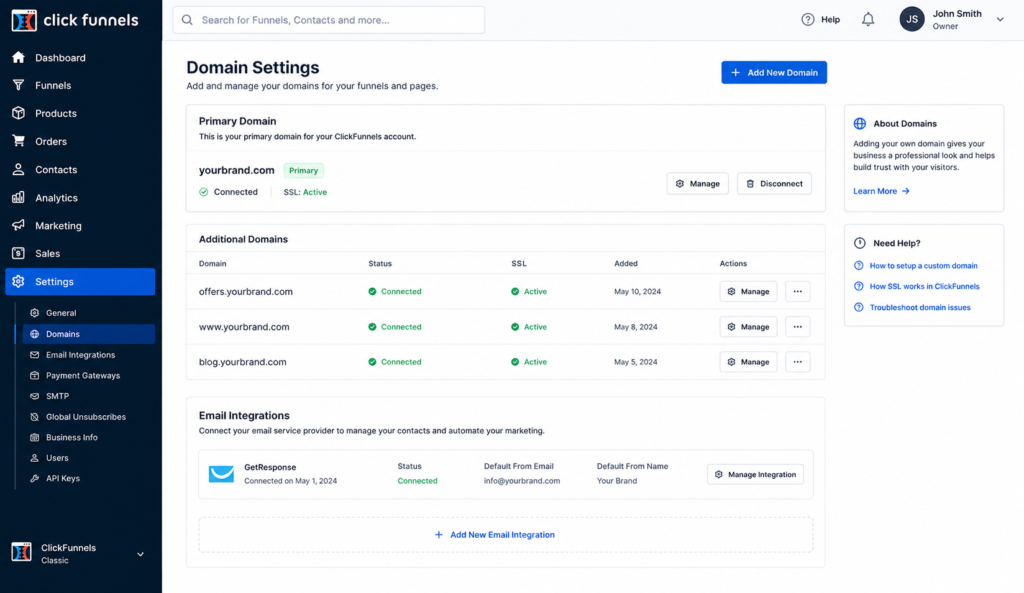Screen dimensions: 1024x593
Task: Select Domains settings submenu item
Action: (89, 334)
